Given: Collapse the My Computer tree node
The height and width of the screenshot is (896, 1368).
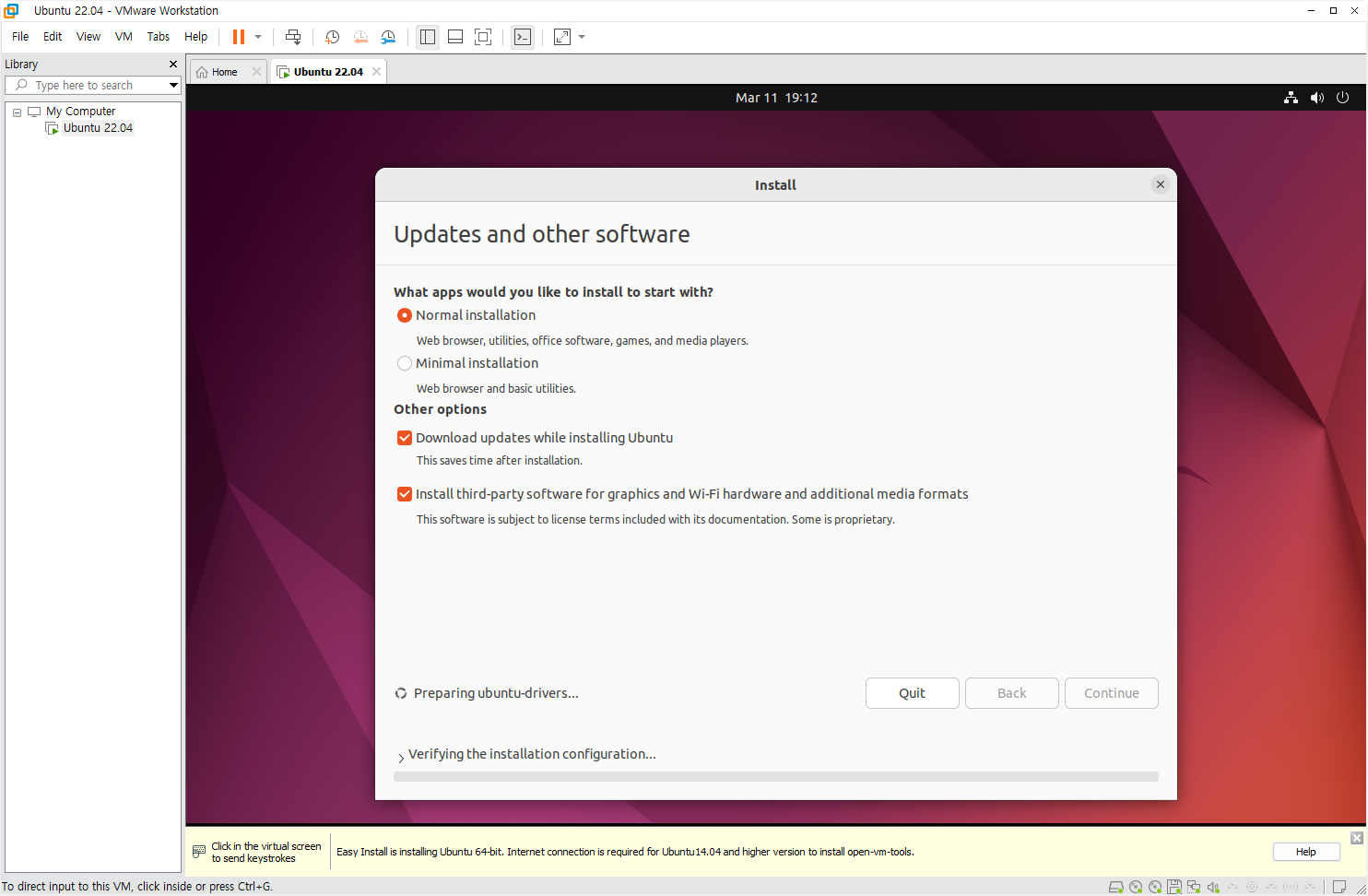Looking at the screenshot, I should 17,112.
